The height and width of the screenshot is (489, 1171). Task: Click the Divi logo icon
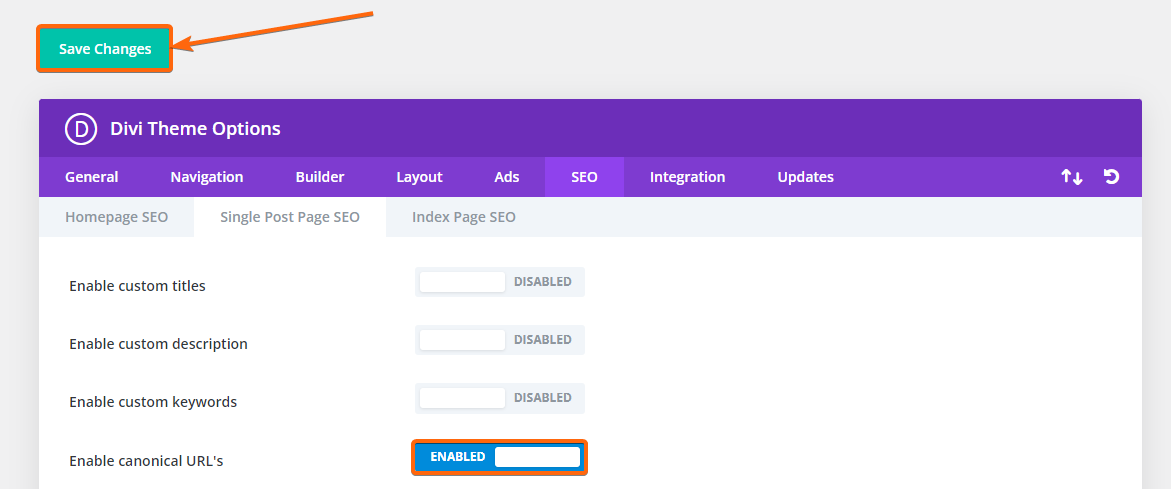(x=81, y=128)
